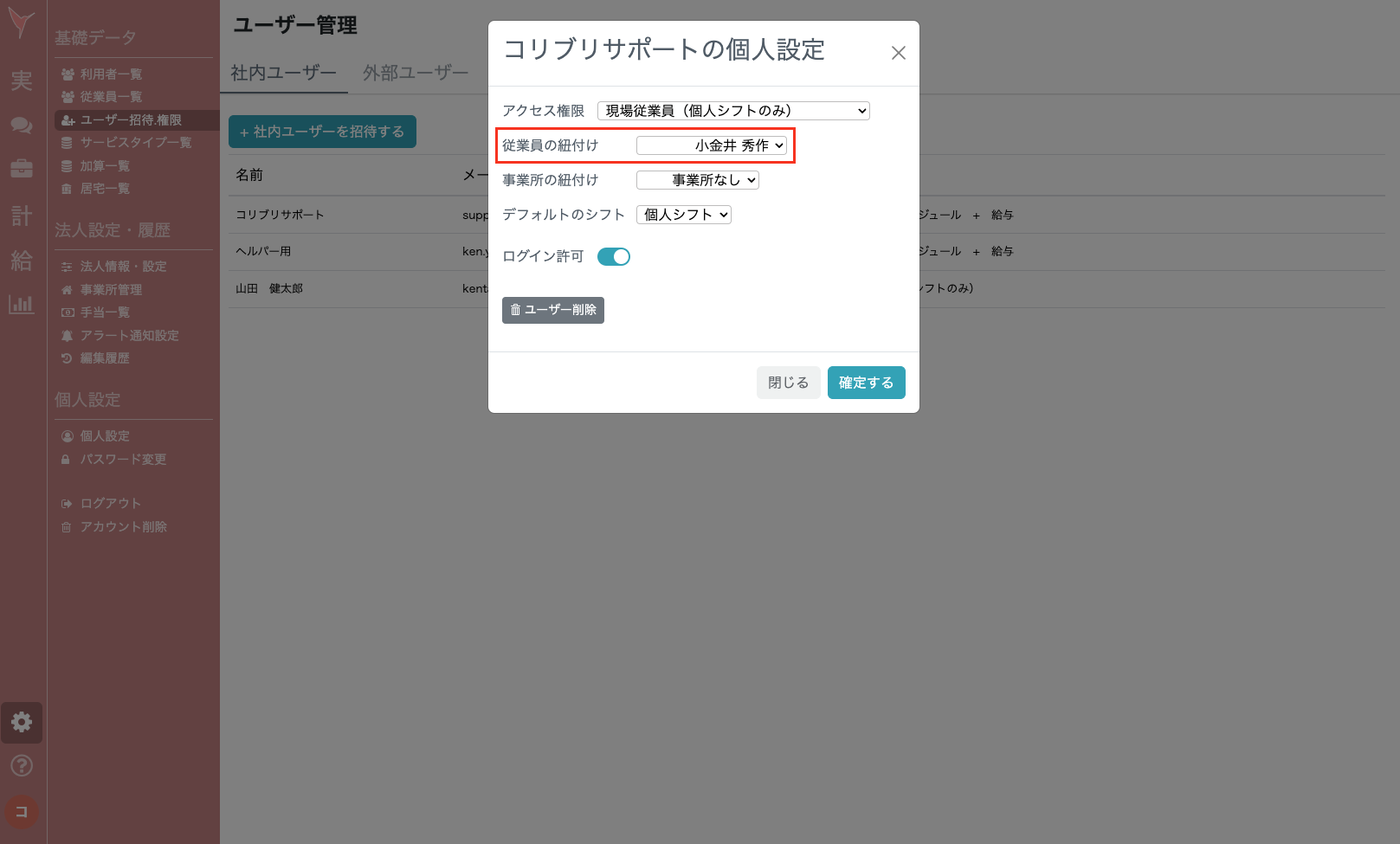The height and width of the screenshot is (844, 1400).
Task: Click the bell icon beside アラート通知設定
Action: [x=66, y=335]
